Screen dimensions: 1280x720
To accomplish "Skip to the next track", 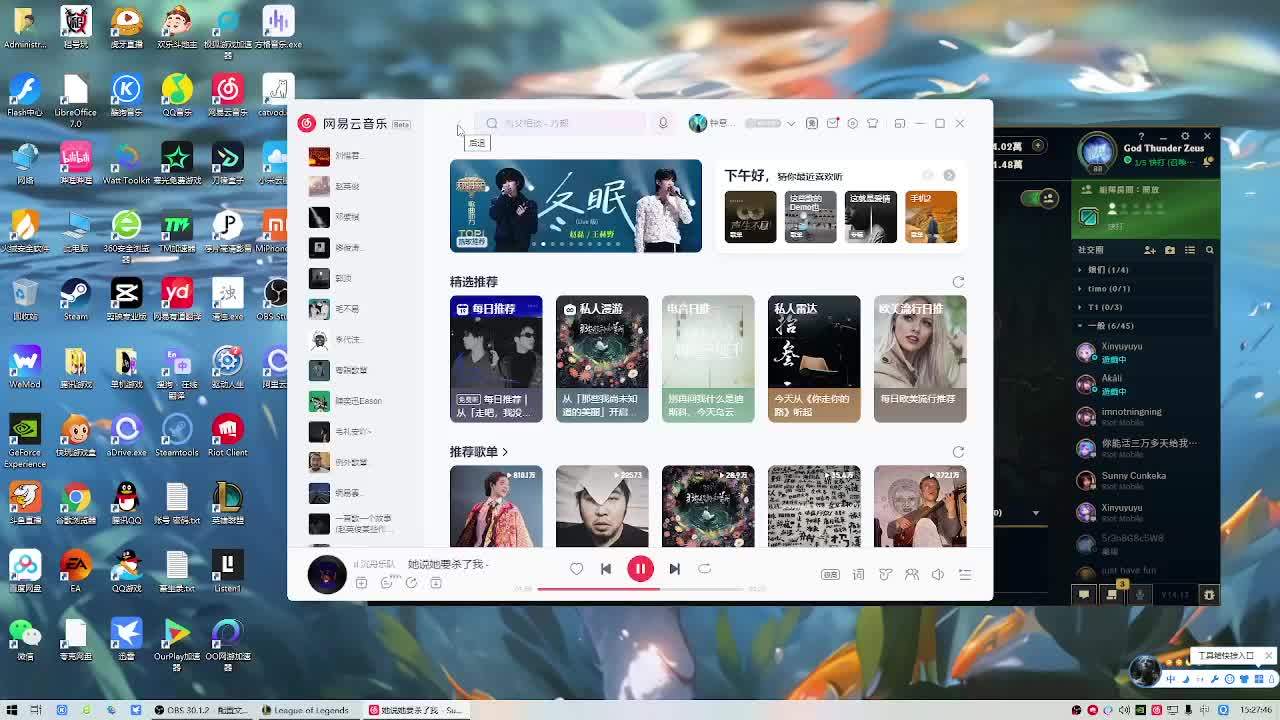I will pyautogui.click(x=674, y=569).
